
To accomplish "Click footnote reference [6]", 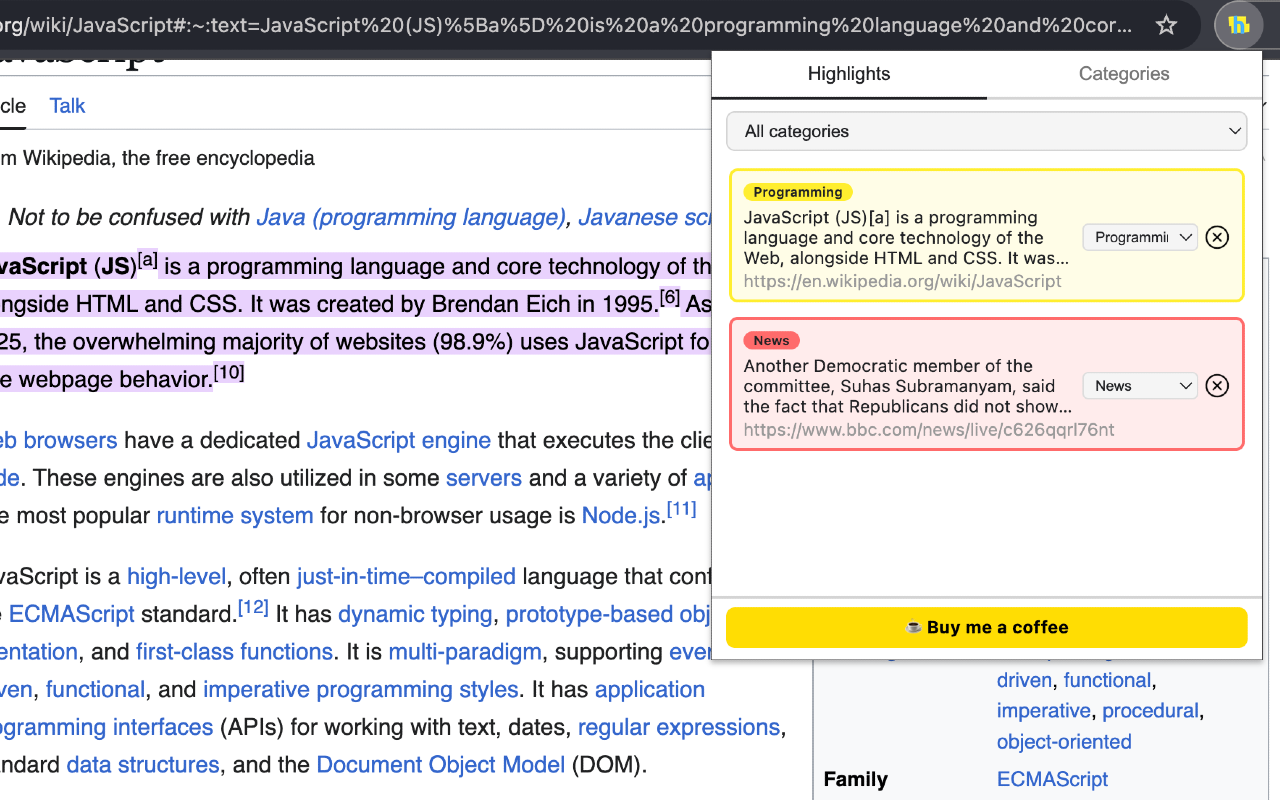I will pyautogui.click(x=670, y=297).
